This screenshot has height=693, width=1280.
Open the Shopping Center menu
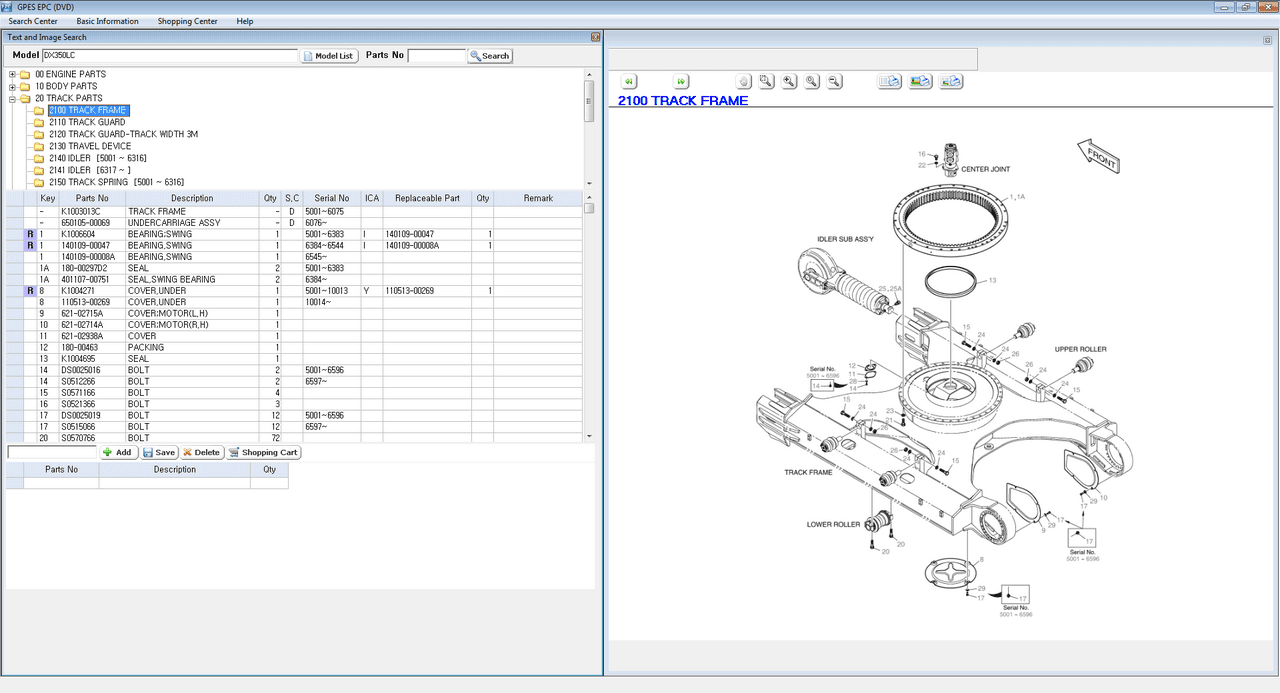tap(187, 20)
